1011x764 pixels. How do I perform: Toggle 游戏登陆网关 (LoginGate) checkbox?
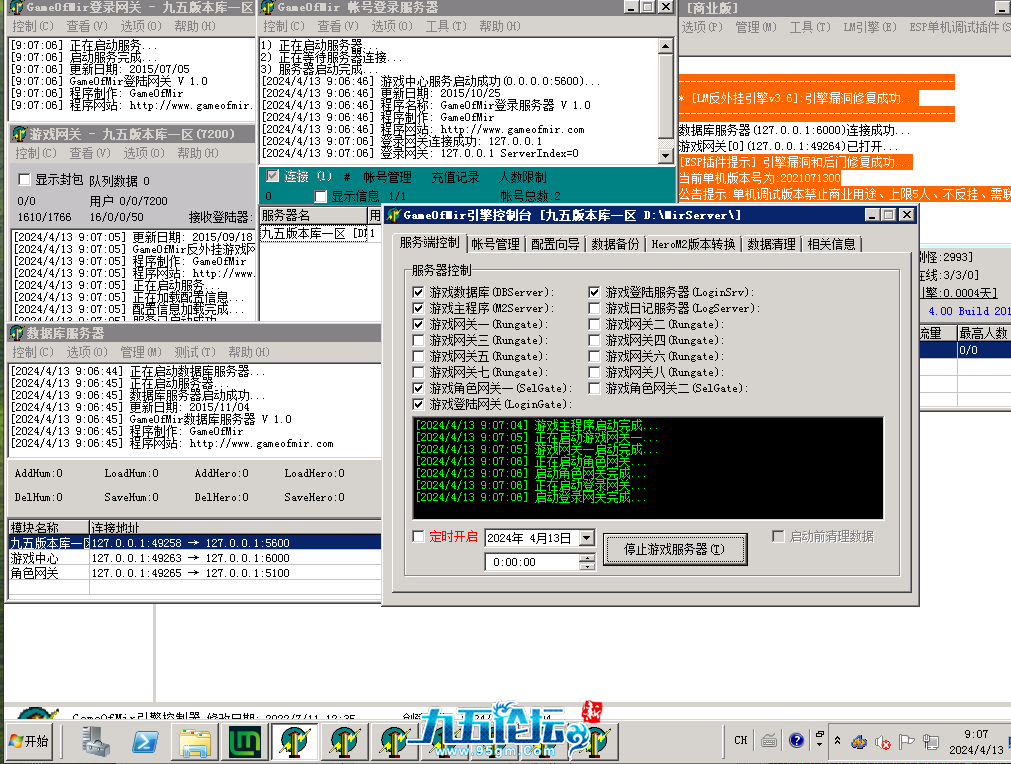click(x=418, y=405)
